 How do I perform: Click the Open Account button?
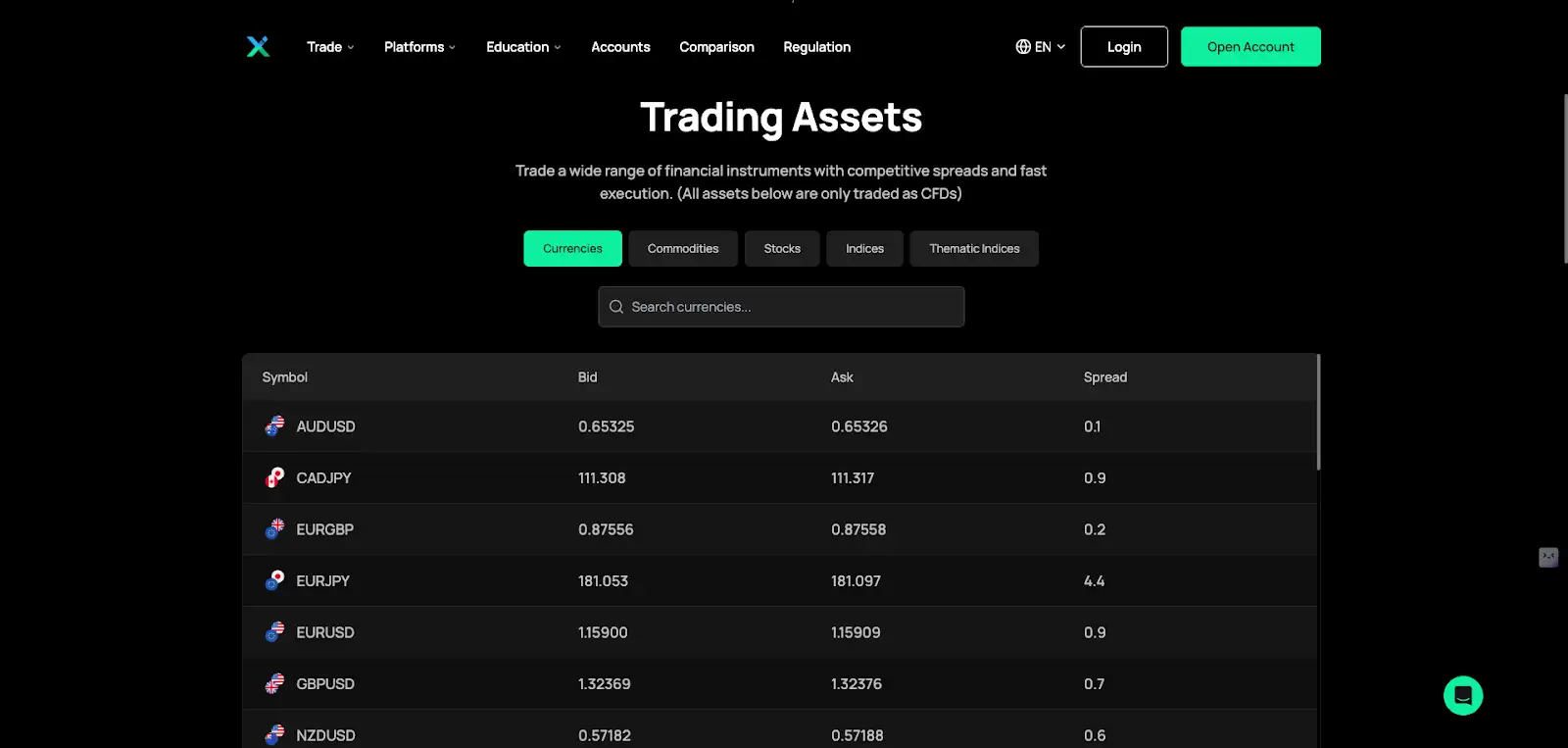(x=1250, y=47)
